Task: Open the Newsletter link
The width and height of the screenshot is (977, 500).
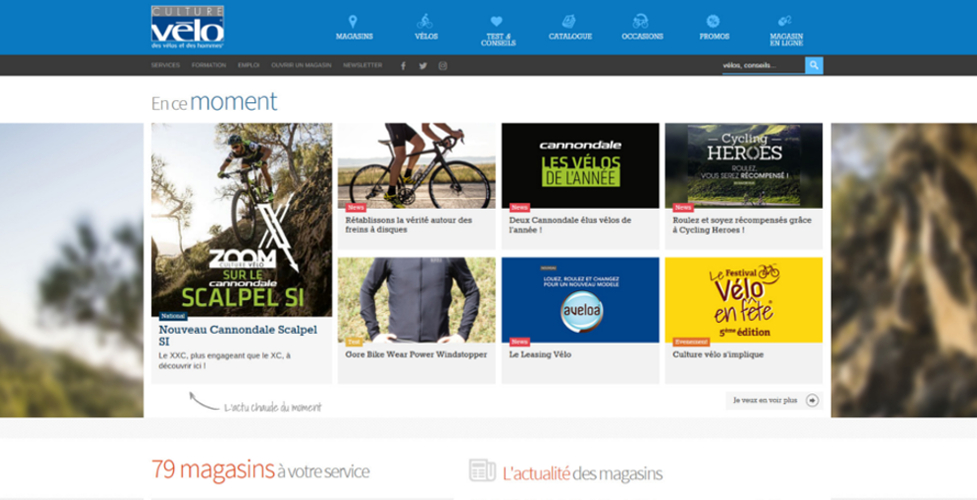Action: pyautogui.click(x=362, y=65)
